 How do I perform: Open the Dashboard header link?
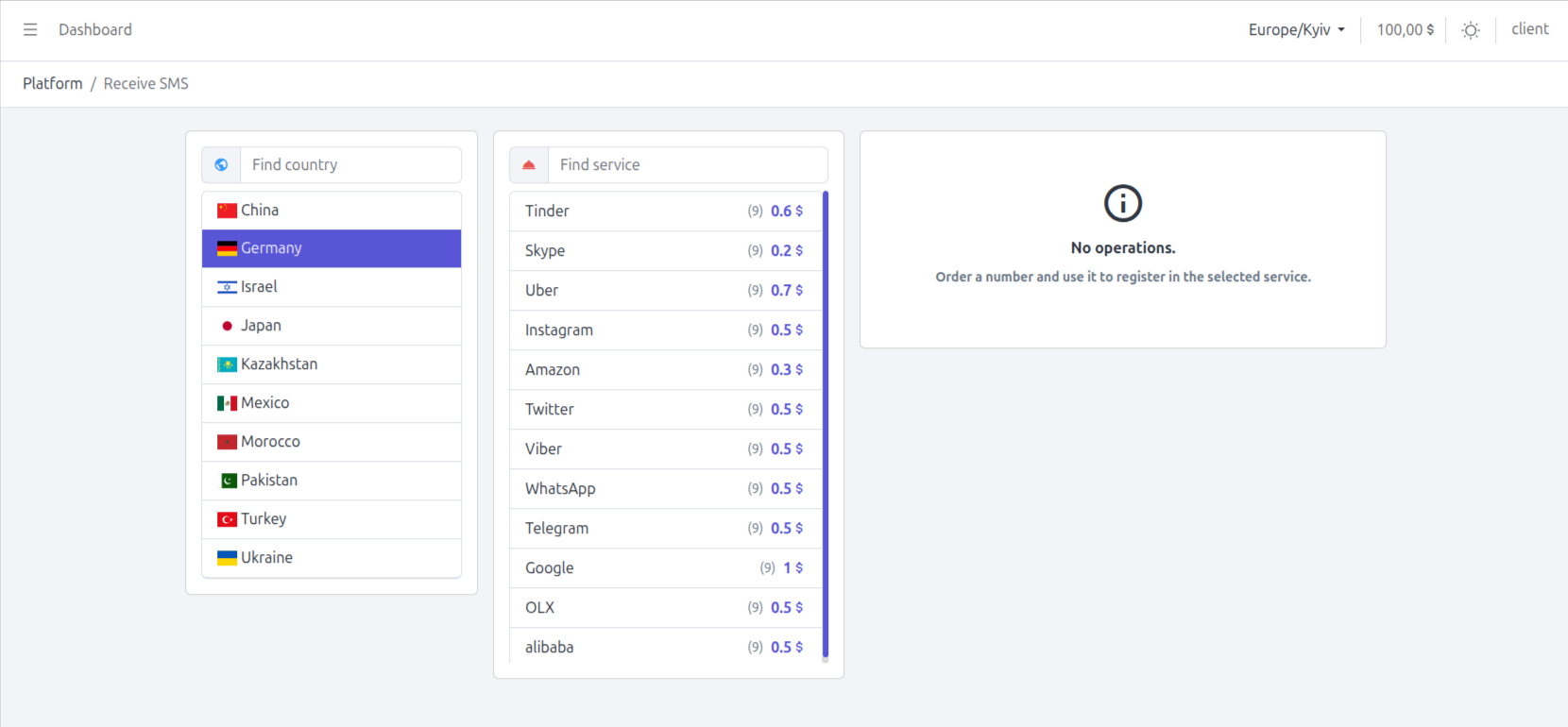(x=95, y=30)
